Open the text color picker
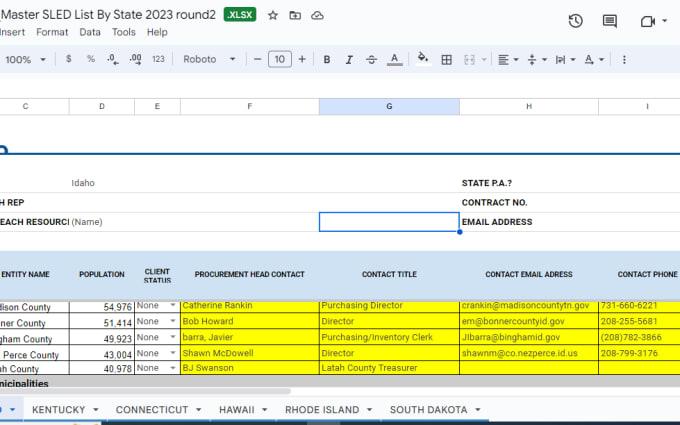Image resolution: width=680 pixels, height=425 pixels. click(394, 59)
